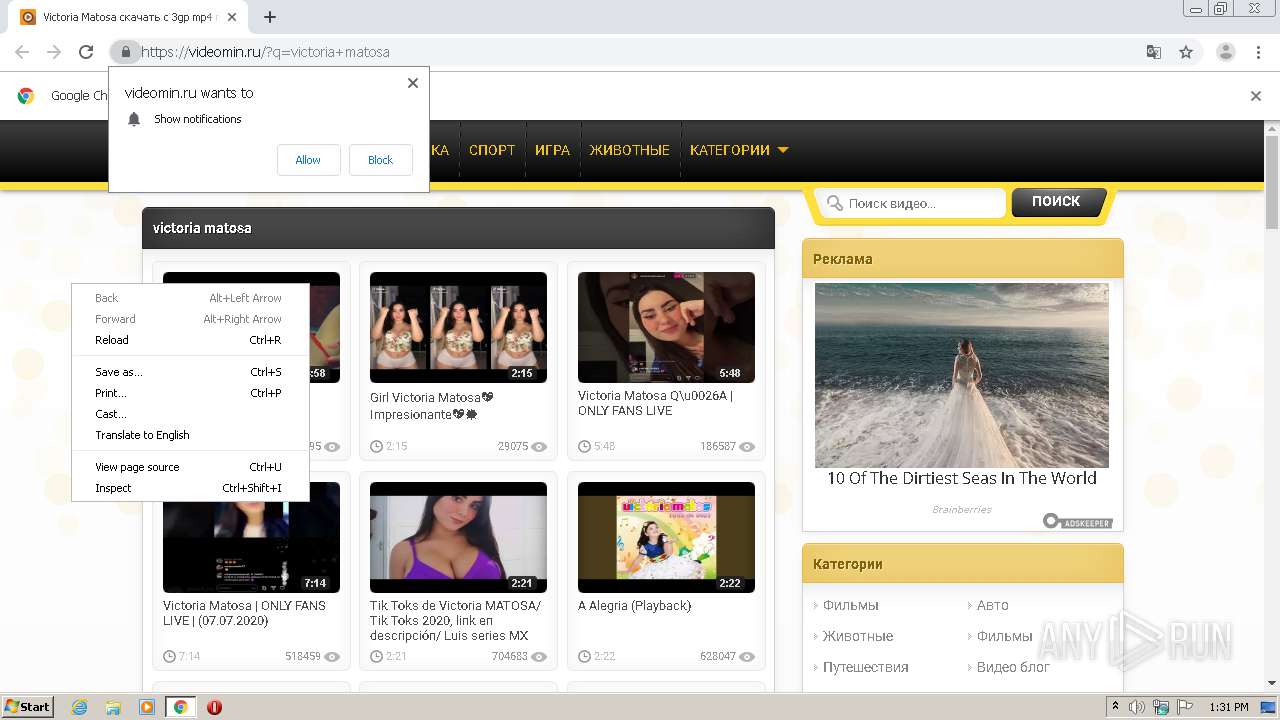Image resolution: width=1280 pixels, height=720 pixels.
Task: Open the Chrome profile avatar
Action: point(1225,52)
